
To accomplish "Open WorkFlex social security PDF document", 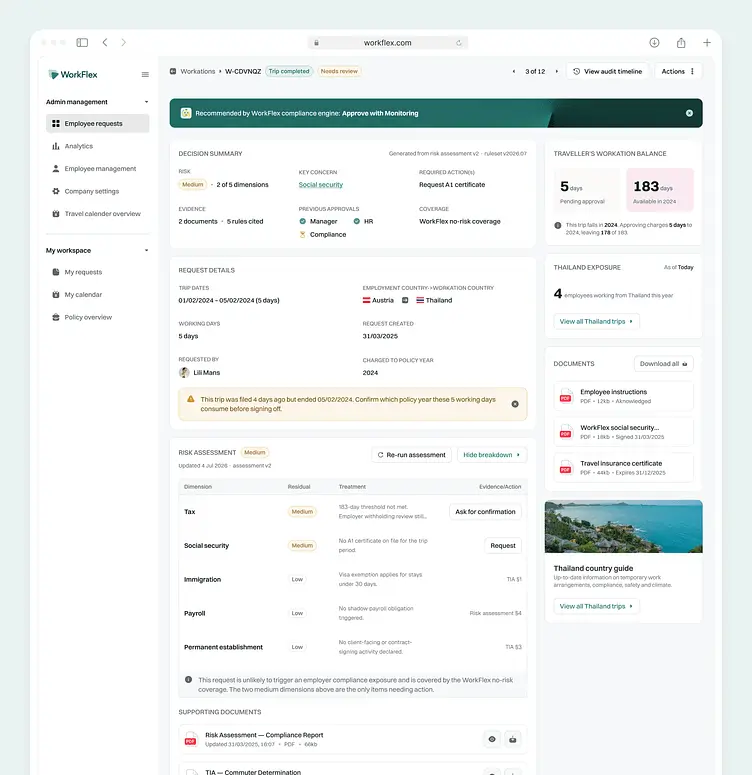I will 623,432.
